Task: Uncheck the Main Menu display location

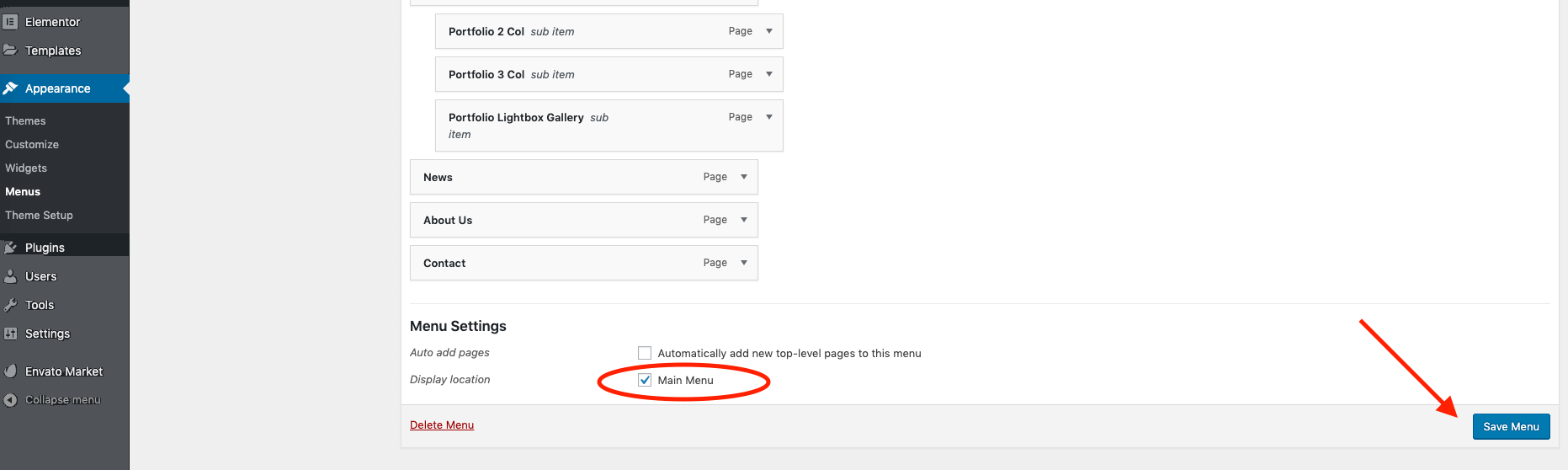Action: coord(645,380)
